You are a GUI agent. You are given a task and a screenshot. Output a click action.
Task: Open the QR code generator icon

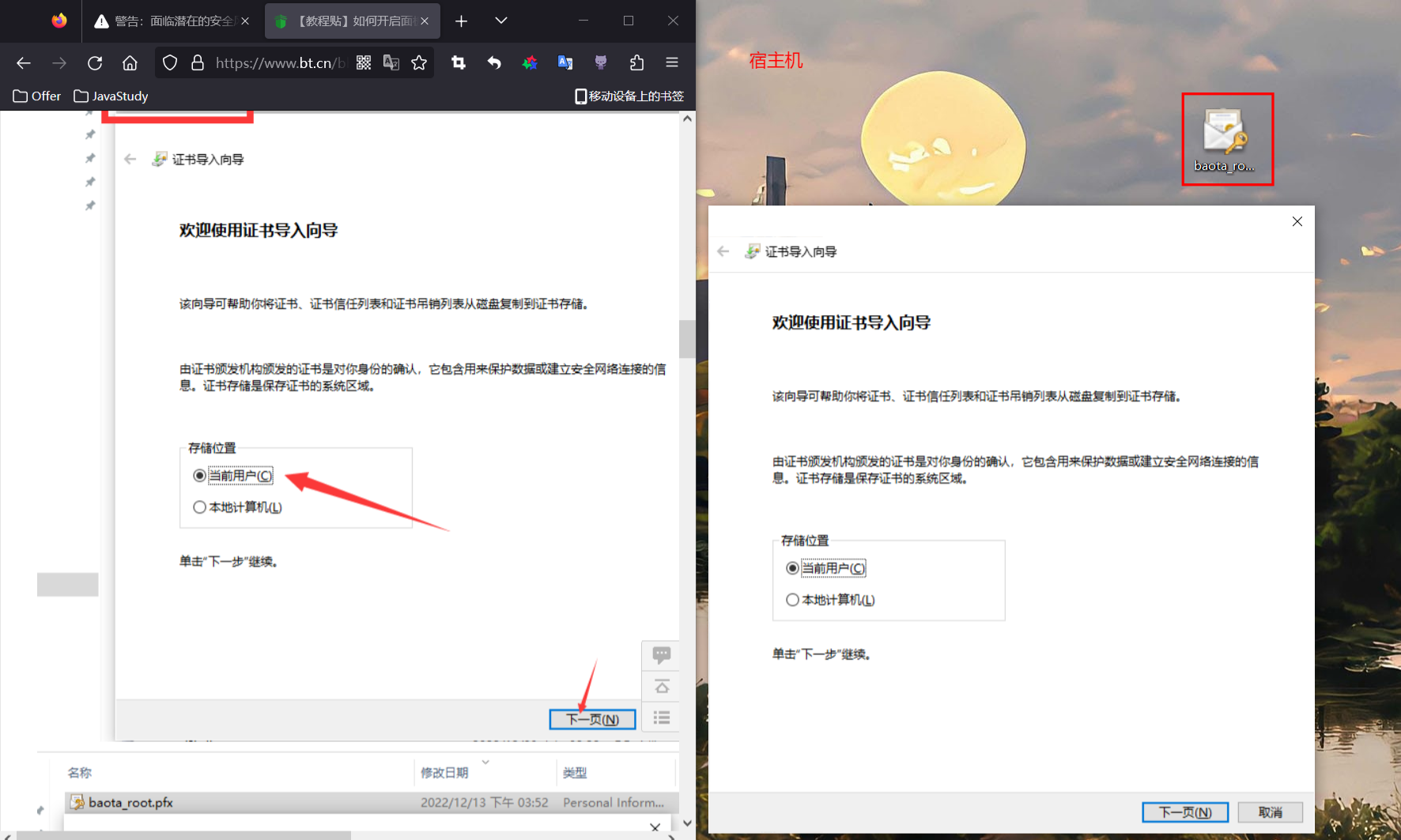[364, 63]
